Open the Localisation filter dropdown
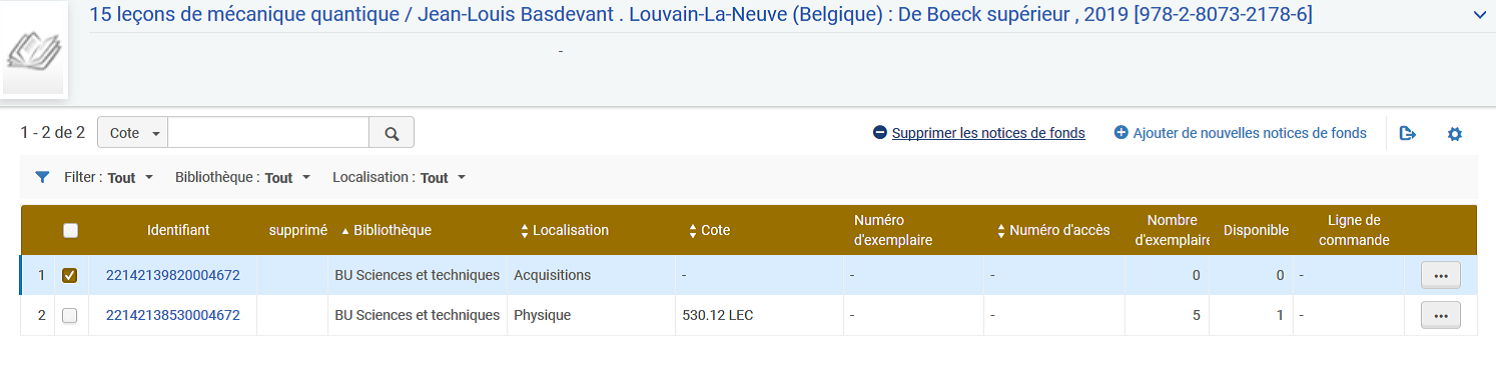Viewport: 1496px width, 374px height. click(x=400, y=177)
